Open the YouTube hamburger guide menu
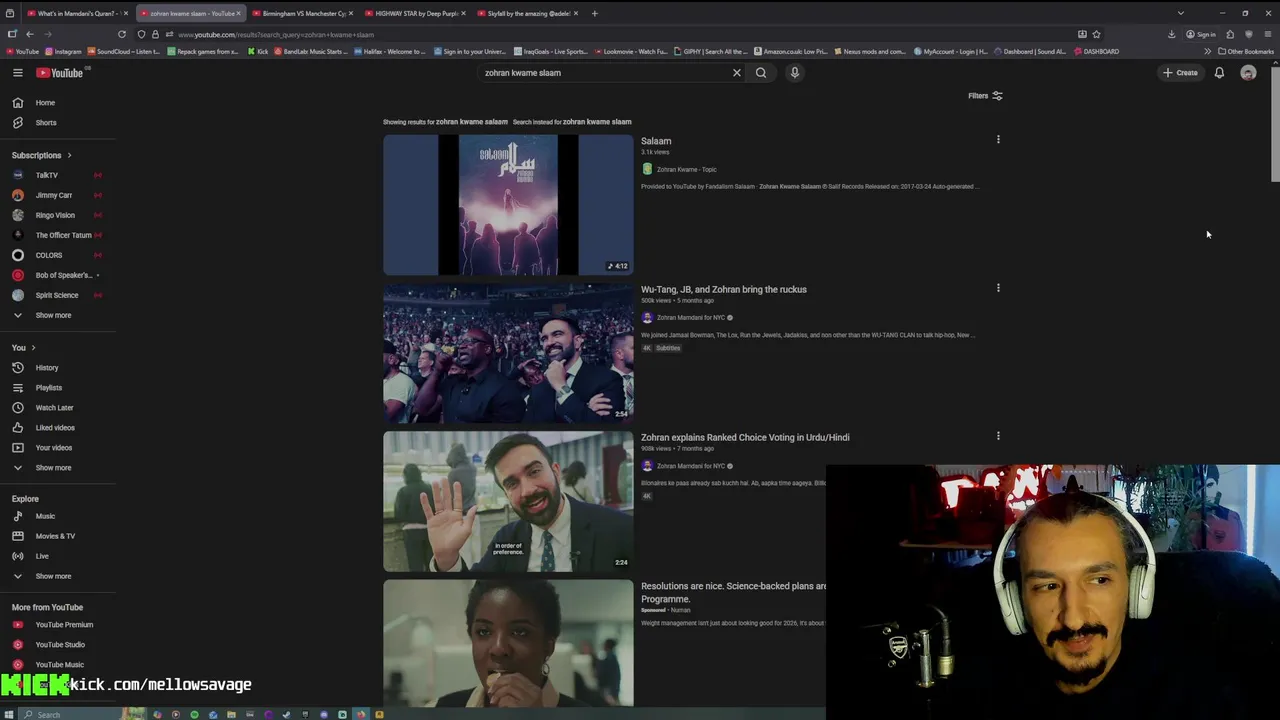The image size is (1280, 720). coord(17,72)
